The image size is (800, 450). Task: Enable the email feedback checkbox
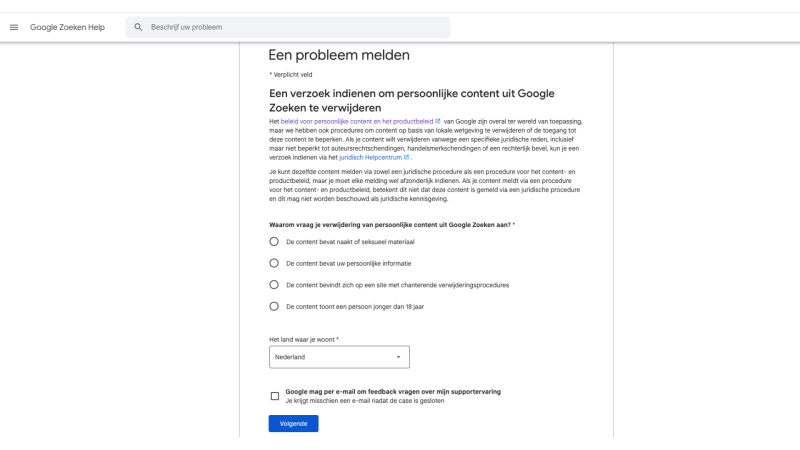click(275, 396)
